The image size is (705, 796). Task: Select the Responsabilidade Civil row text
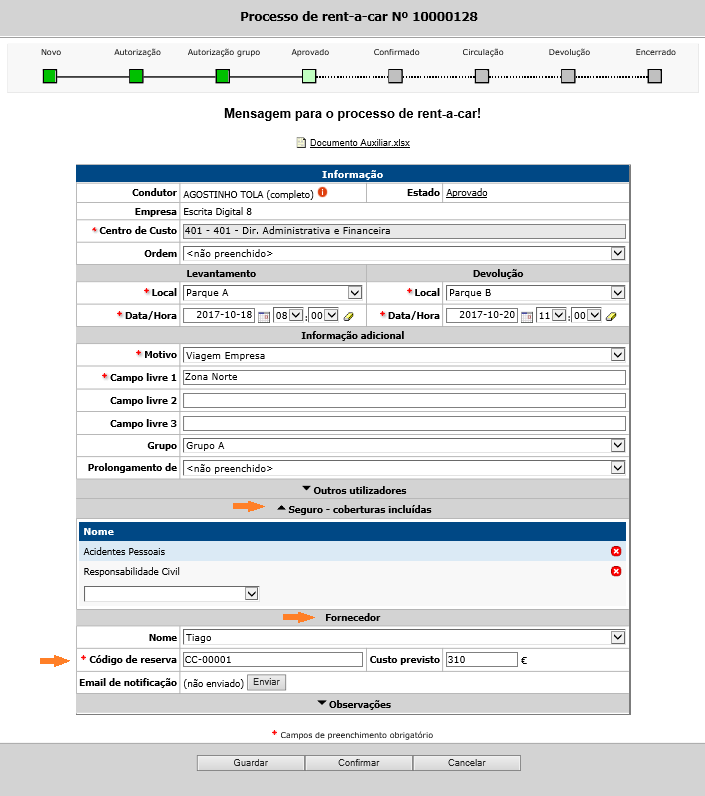pos(131,572)
